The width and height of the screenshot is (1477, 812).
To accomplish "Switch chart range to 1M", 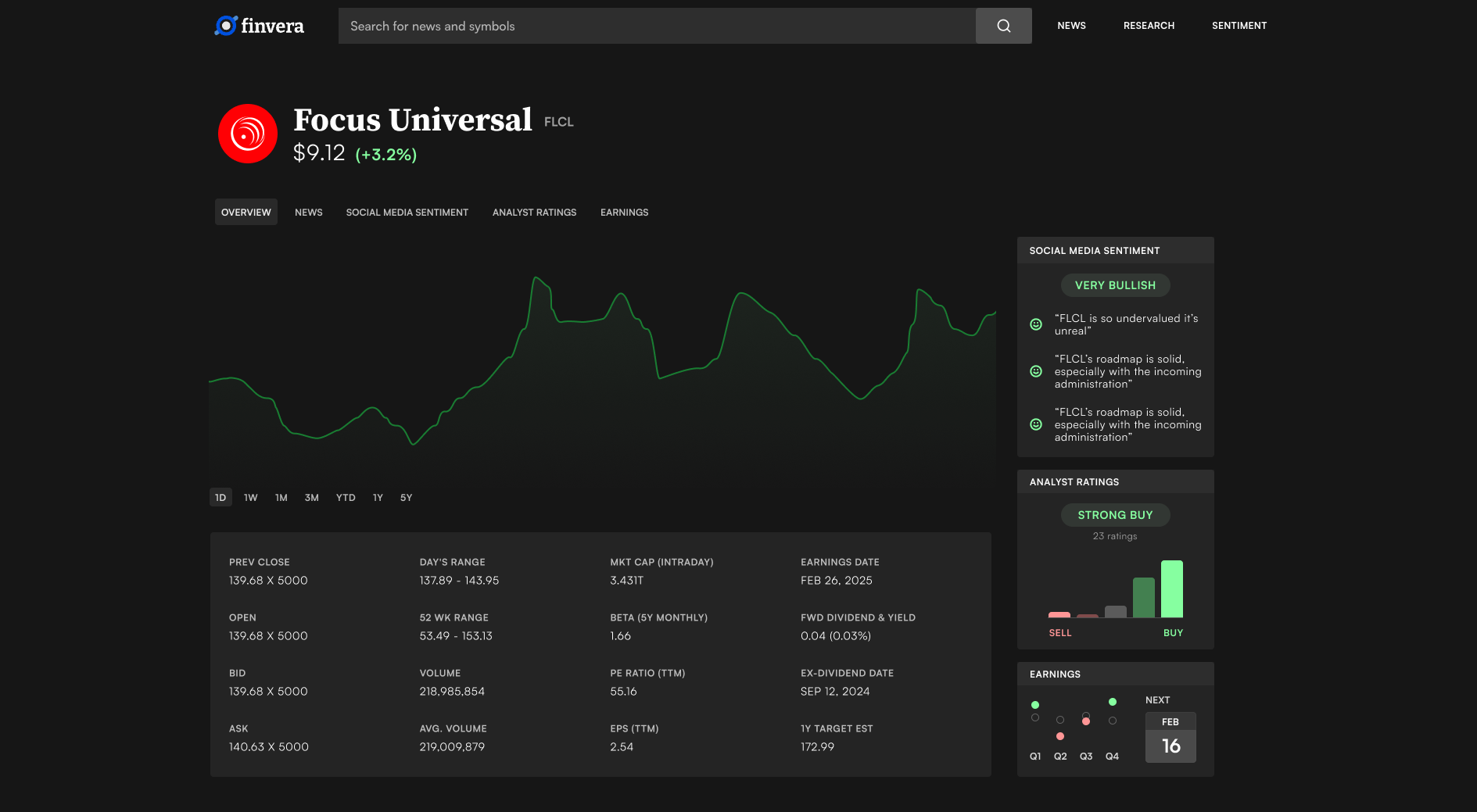I will point(281,498).
